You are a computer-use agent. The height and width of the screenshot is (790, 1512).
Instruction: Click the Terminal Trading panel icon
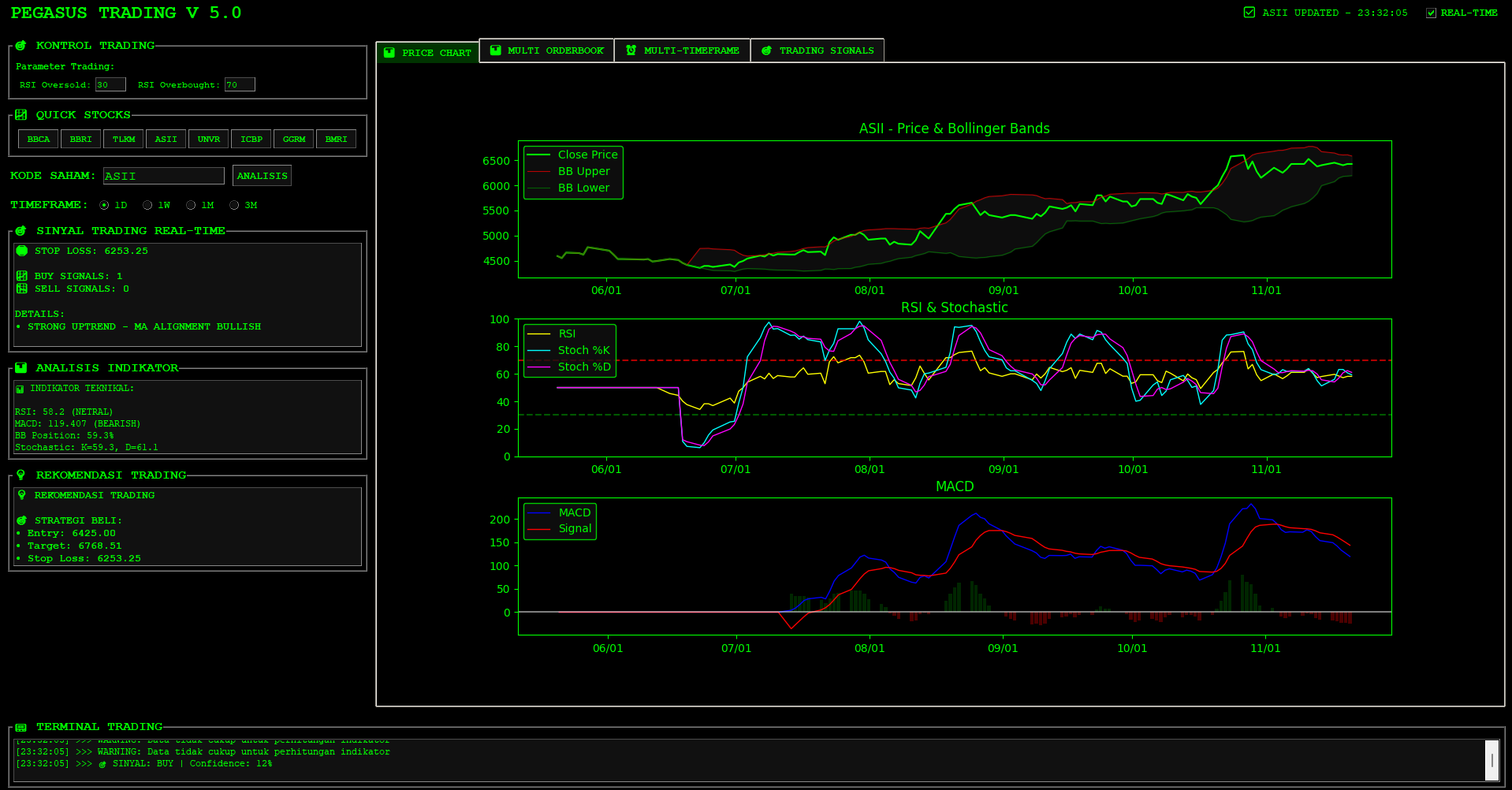(x=21, y=727)
